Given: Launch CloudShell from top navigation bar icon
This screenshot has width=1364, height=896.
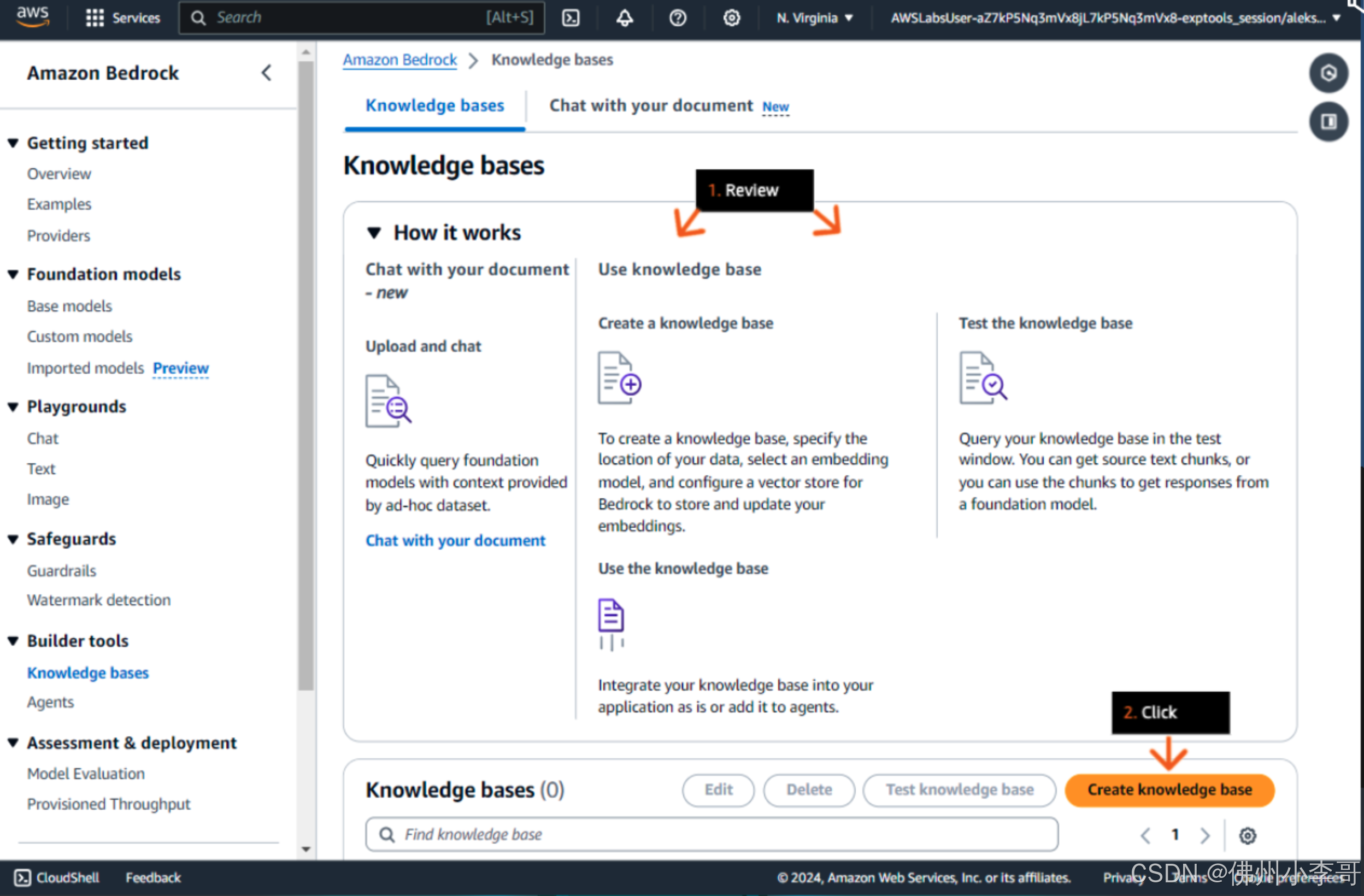Looking at the screenshot, I should (x=571, y=18).
